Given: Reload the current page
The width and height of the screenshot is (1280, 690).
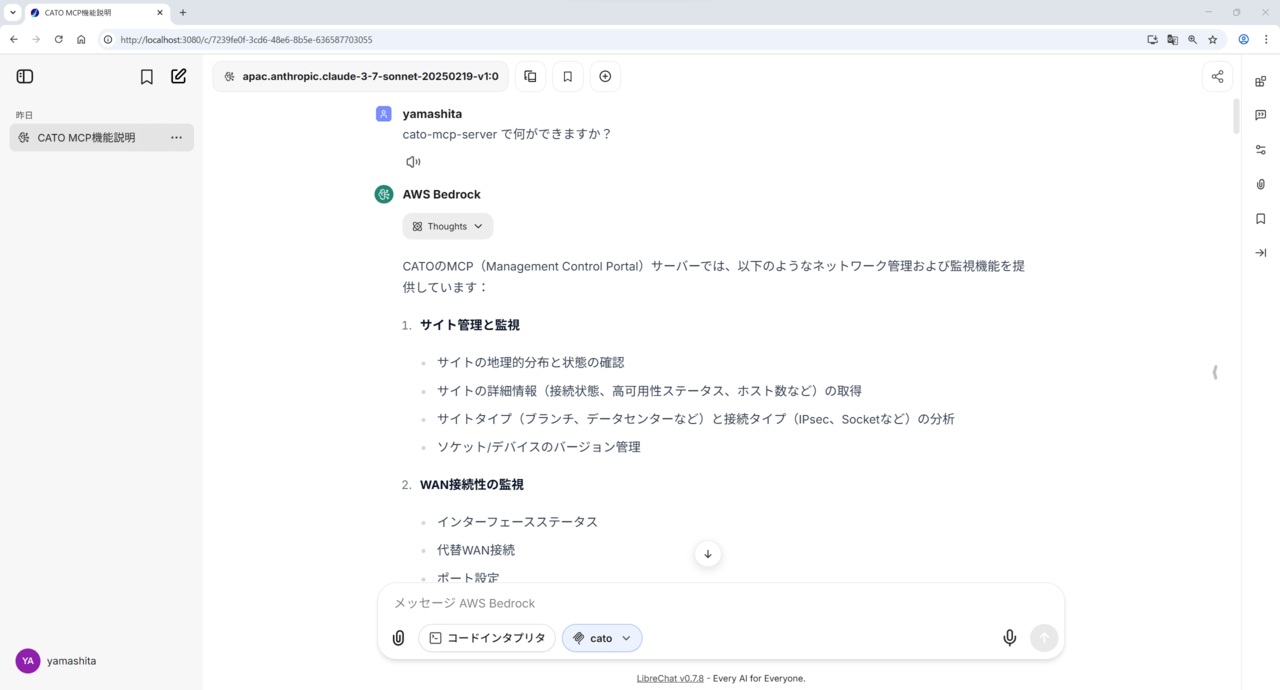Looking at the screenshot, I should pos(59,40).
